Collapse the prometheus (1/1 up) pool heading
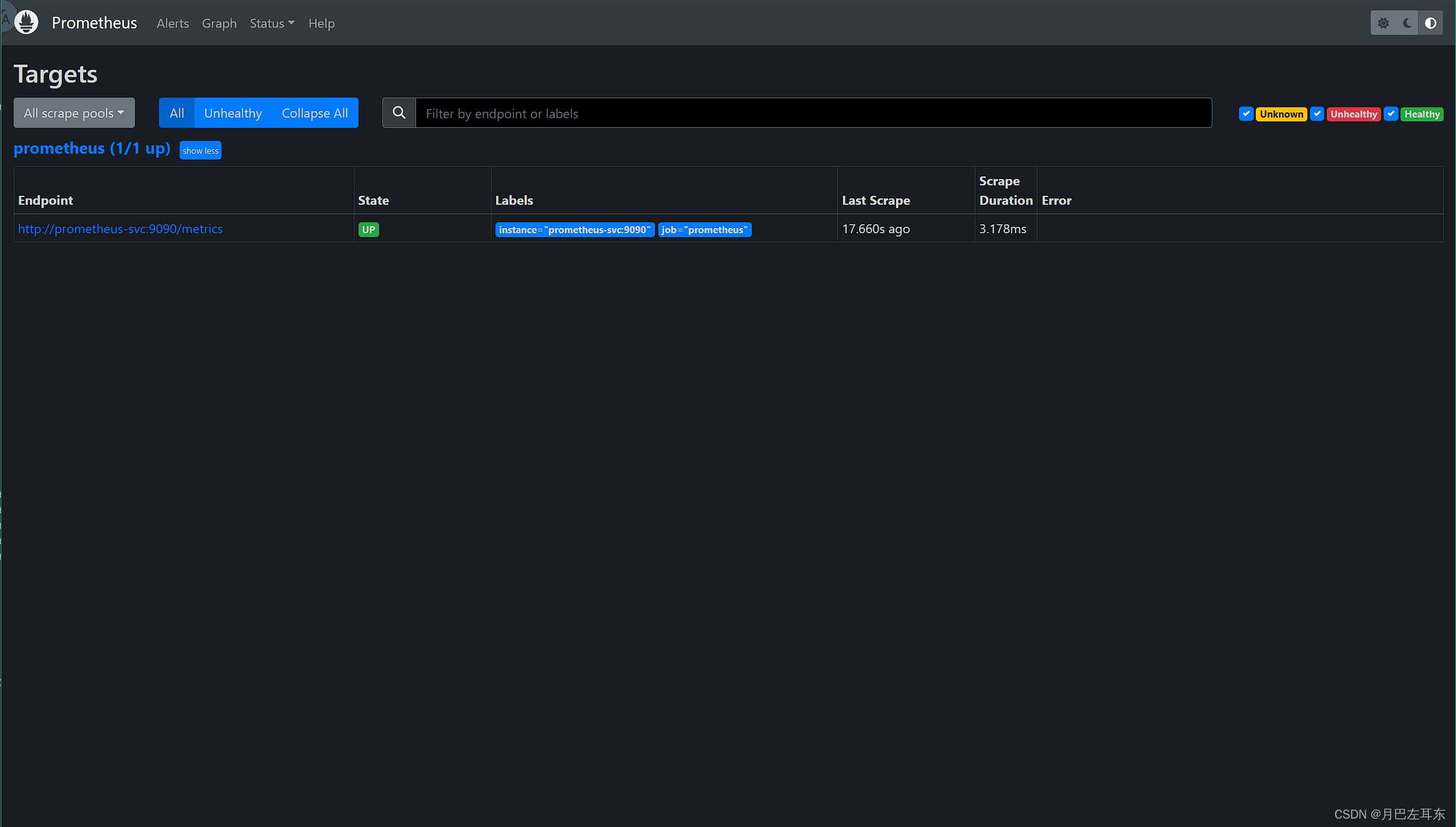The width and height of the screenshot is (1456, 827). coord(92,148)
